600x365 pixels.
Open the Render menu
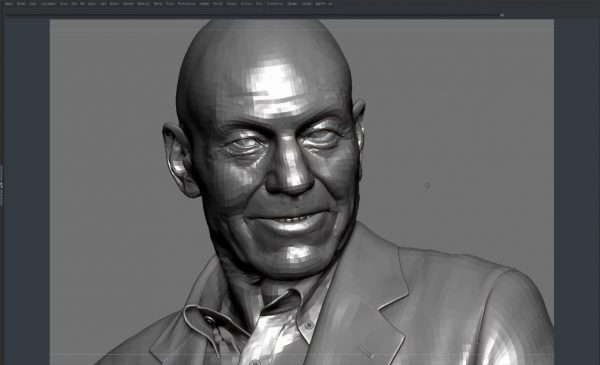[204, 4]
